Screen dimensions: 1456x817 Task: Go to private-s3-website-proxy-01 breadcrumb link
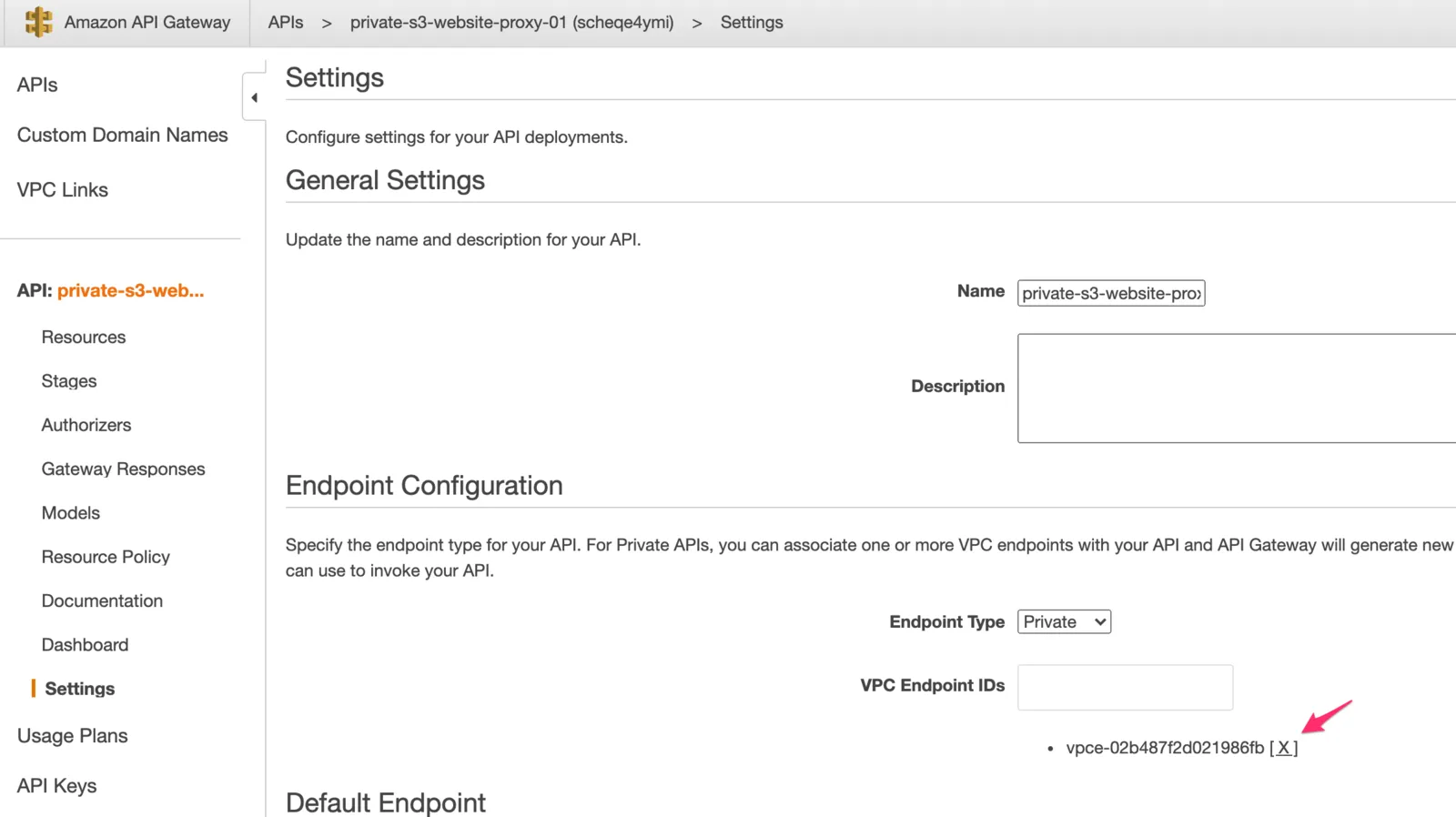(511, 23)
